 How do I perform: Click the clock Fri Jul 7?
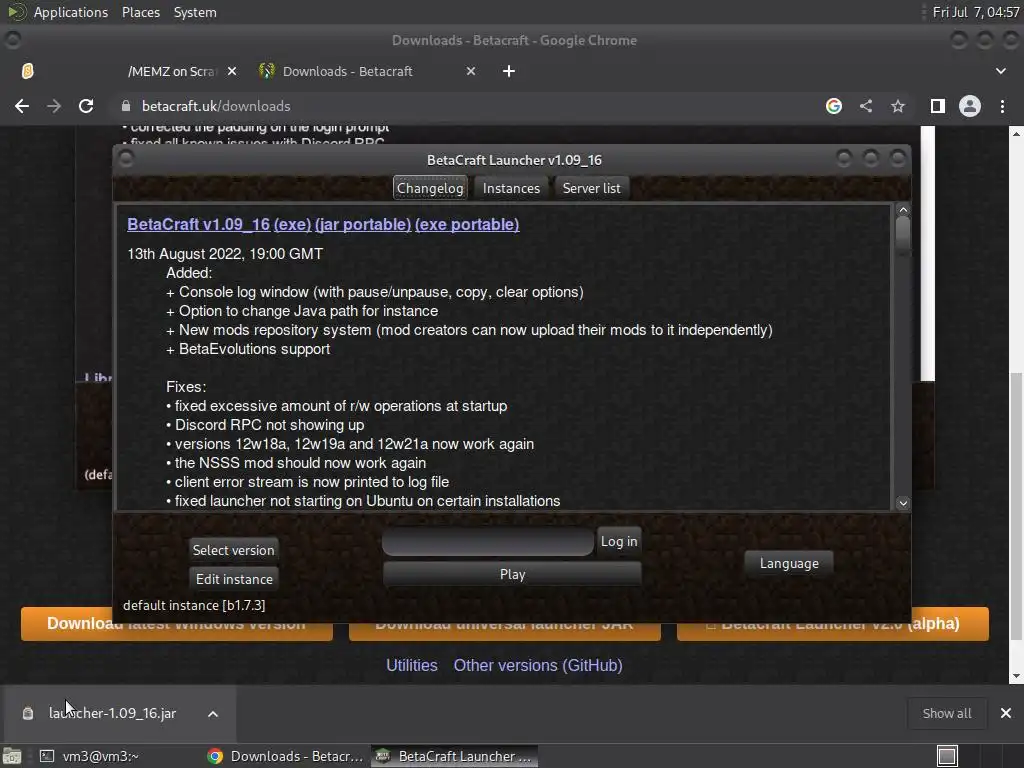pyautogui.click(x=976, y=12)
